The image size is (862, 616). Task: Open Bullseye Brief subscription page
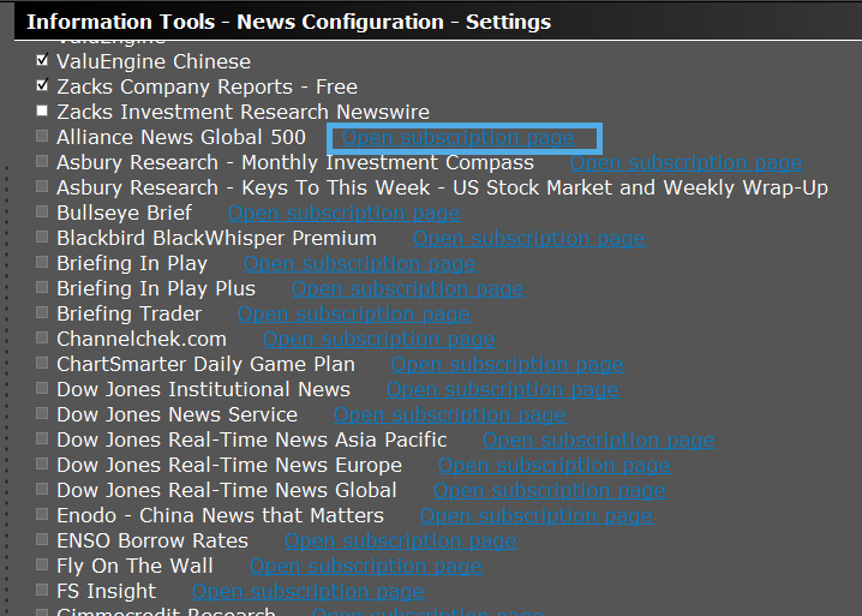[344, 212]
